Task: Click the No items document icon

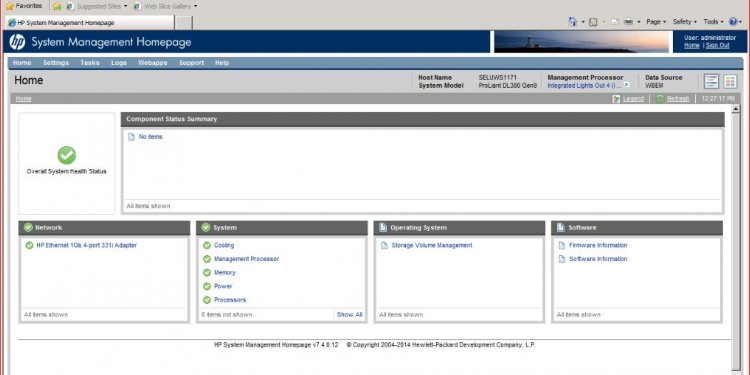Action: coord(131,137)
